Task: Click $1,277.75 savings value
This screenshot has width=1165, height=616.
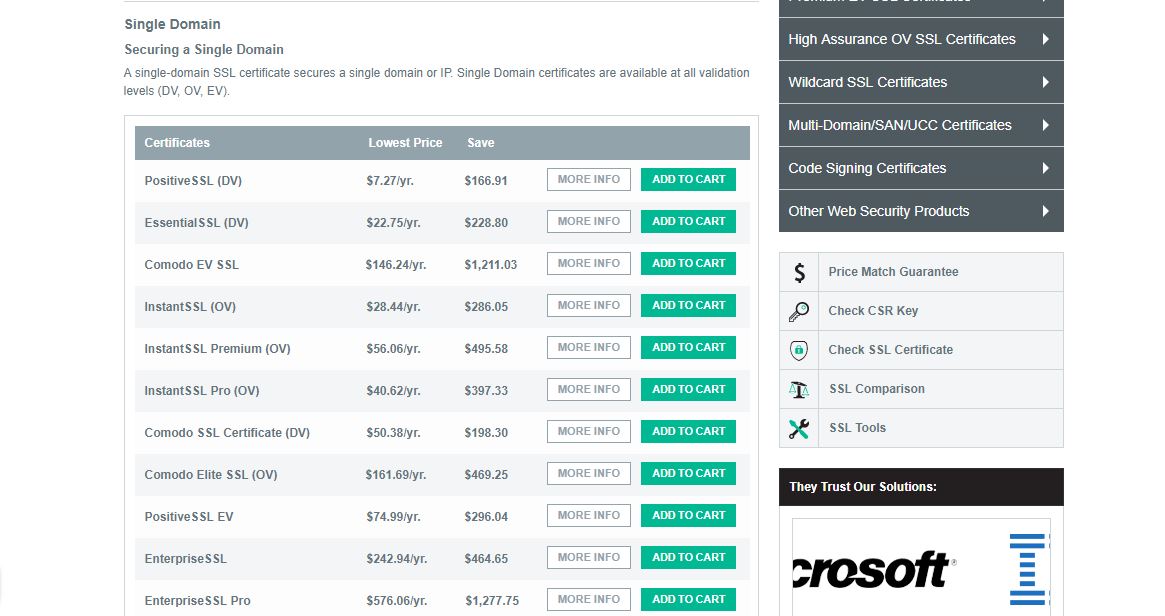Action: pyautogui.click(x=492, y=600)
